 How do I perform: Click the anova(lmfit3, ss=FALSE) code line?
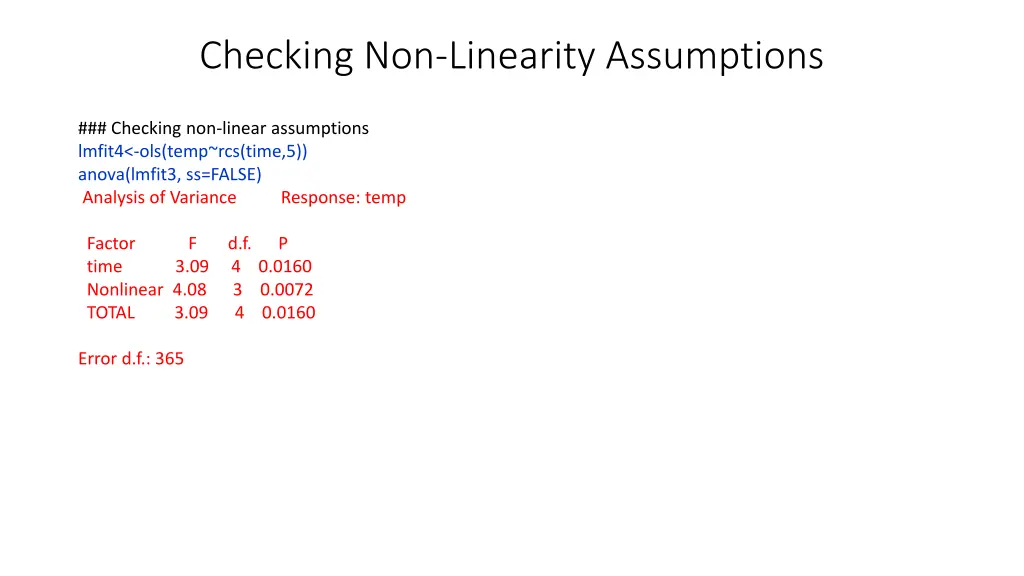170,174
